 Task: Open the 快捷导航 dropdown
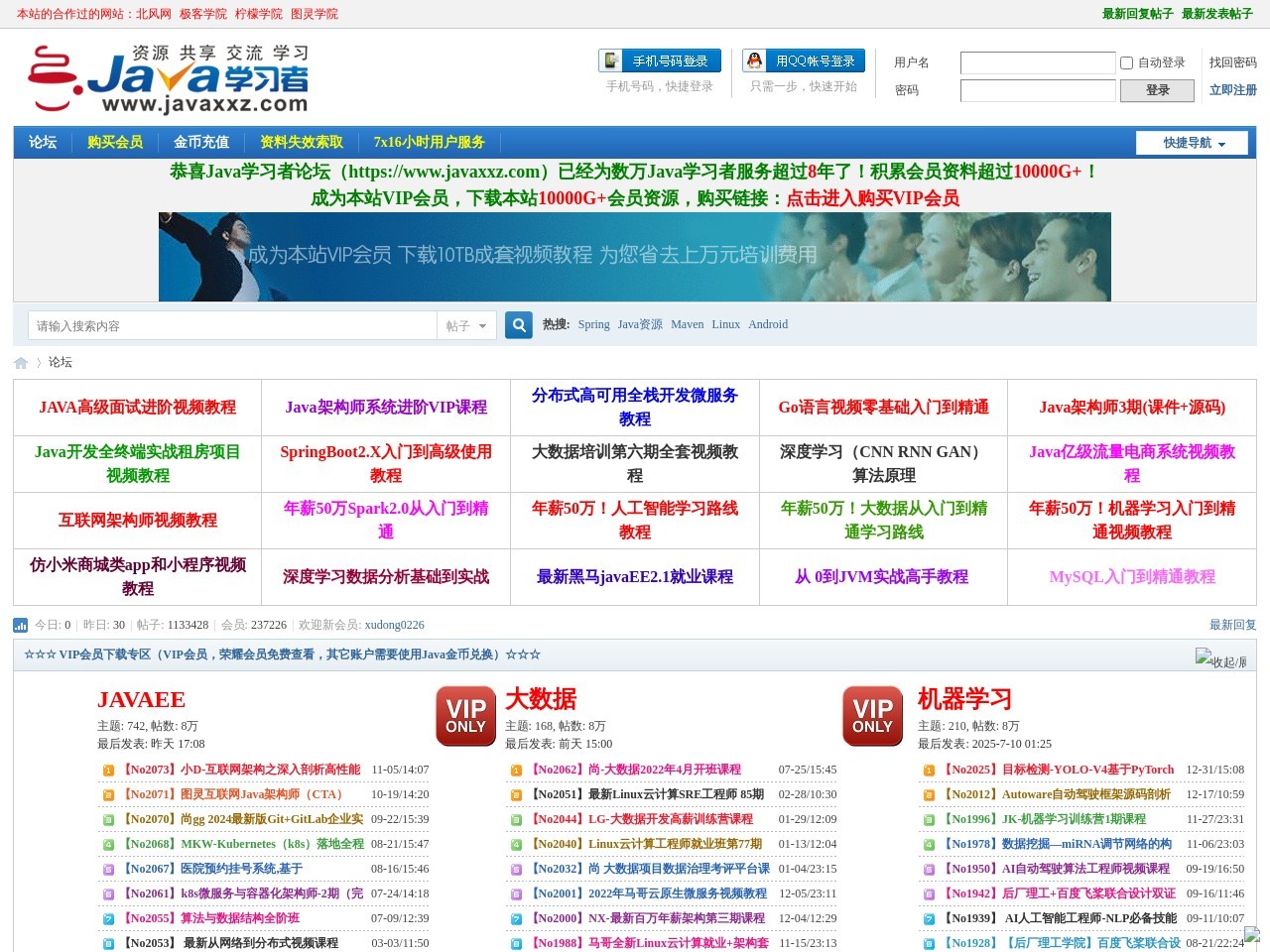coord(1192,143)
